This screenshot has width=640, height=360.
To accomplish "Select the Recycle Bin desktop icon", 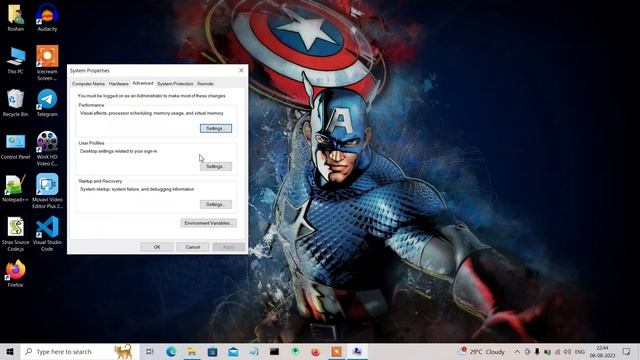I will coord(16,103).
